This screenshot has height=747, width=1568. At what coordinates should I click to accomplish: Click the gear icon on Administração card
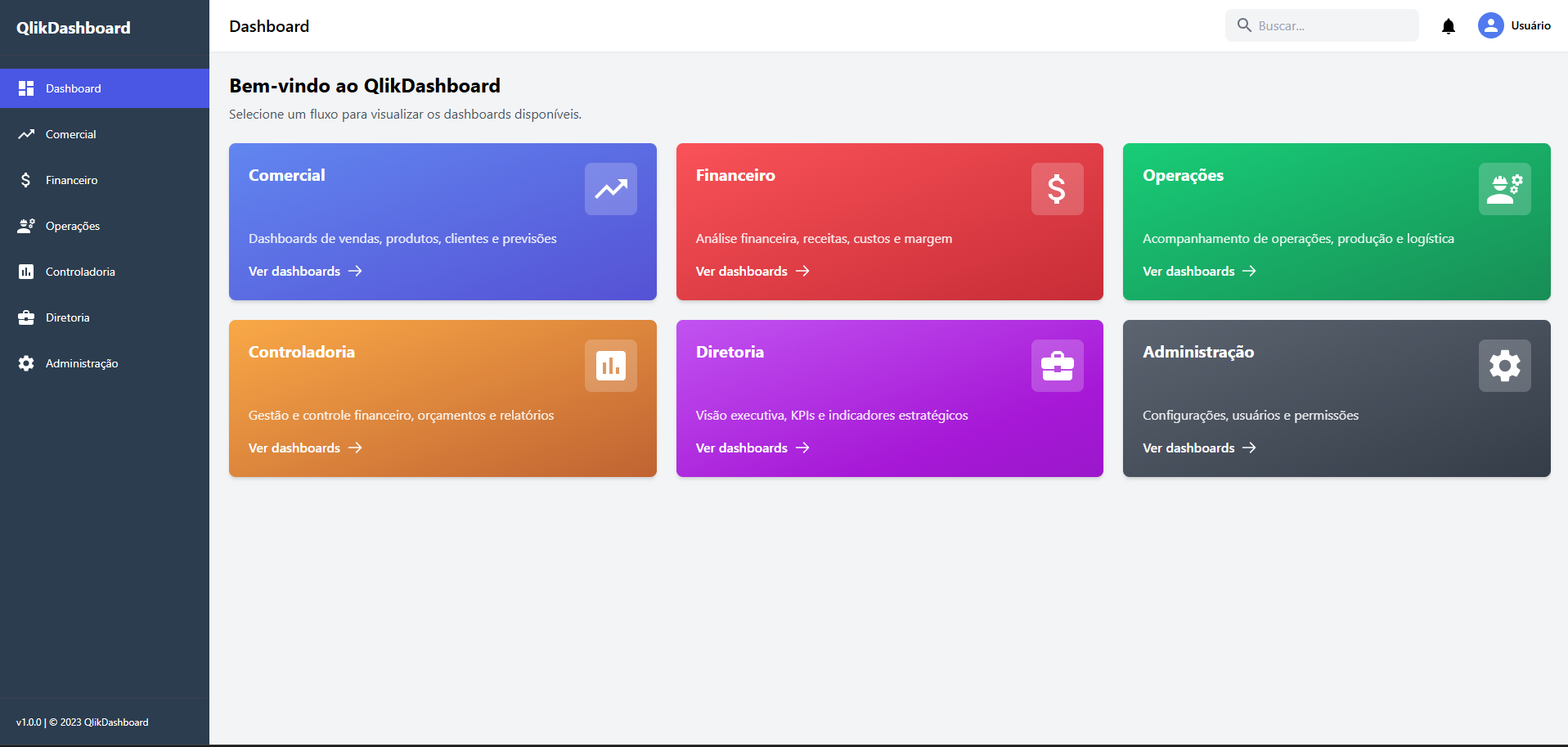coord(1504,366)
